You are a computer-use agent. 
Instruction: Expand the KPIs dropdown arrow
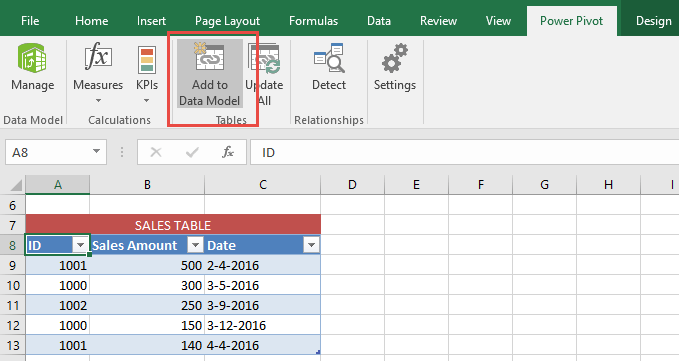tap(146, 100)
